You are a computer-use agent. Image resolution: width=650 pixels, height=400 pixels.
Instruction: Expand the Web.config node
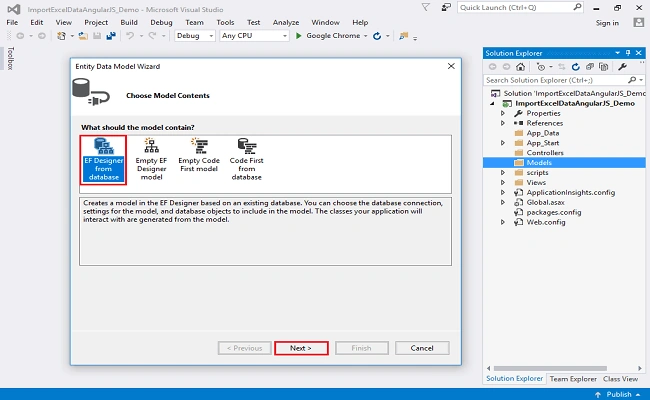coord(503,222)
